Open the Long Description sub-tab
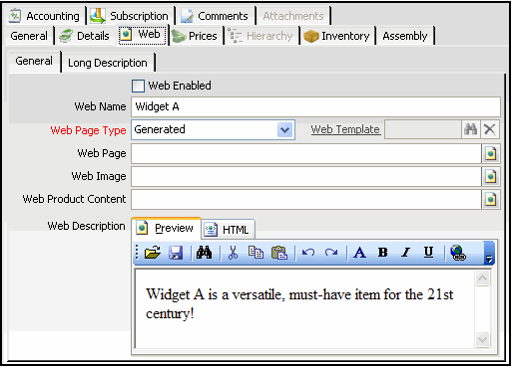527x387 pixels. click(x=108, y=63)
